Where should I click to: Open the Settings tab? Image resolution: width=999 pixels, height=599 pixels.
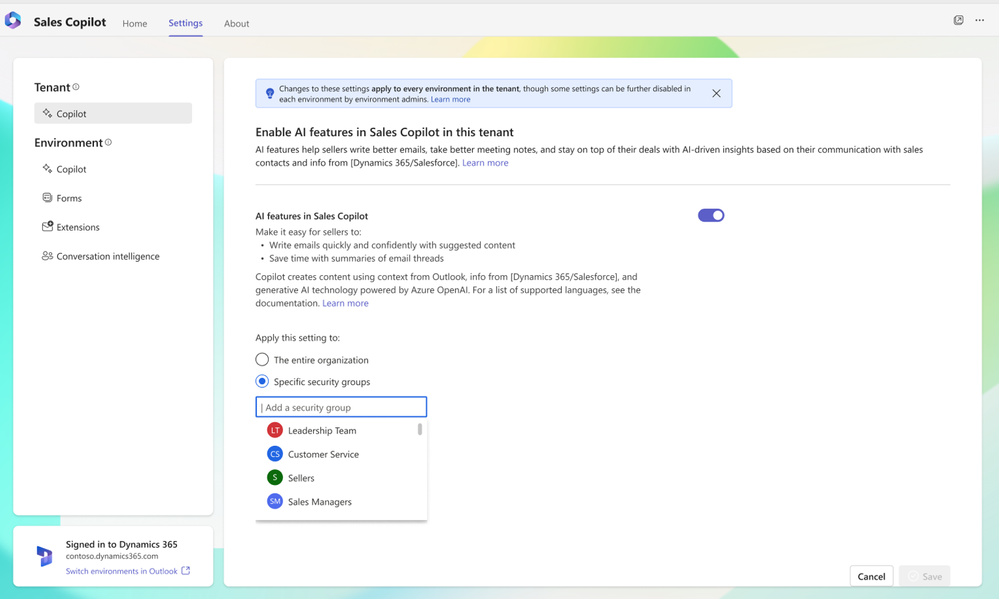pyautogui.click(x=185, y=23)
